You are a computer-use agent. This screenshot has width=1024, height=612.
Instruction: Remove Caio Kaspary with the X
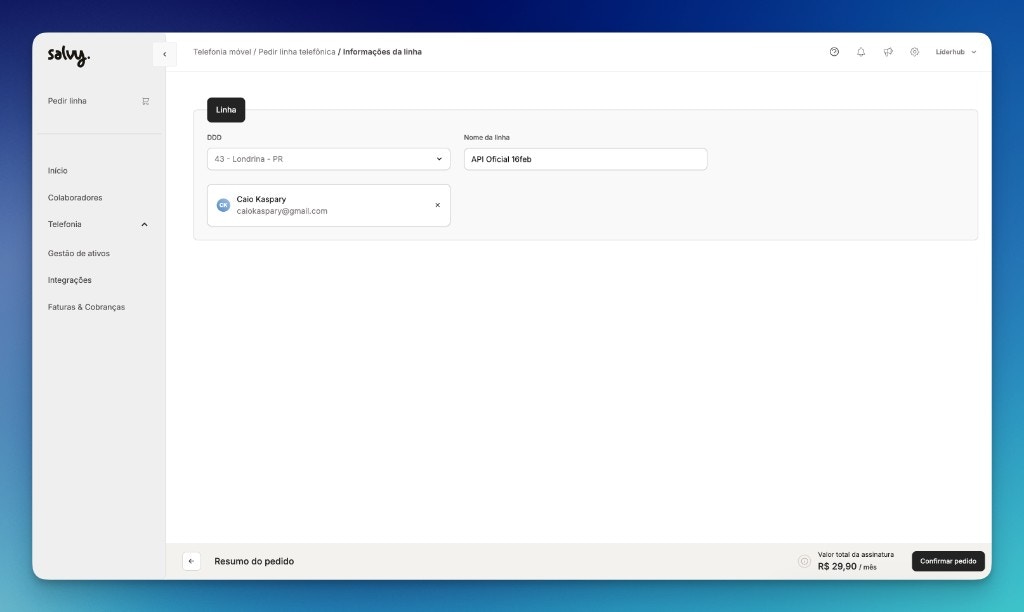[x=438, y=205]
